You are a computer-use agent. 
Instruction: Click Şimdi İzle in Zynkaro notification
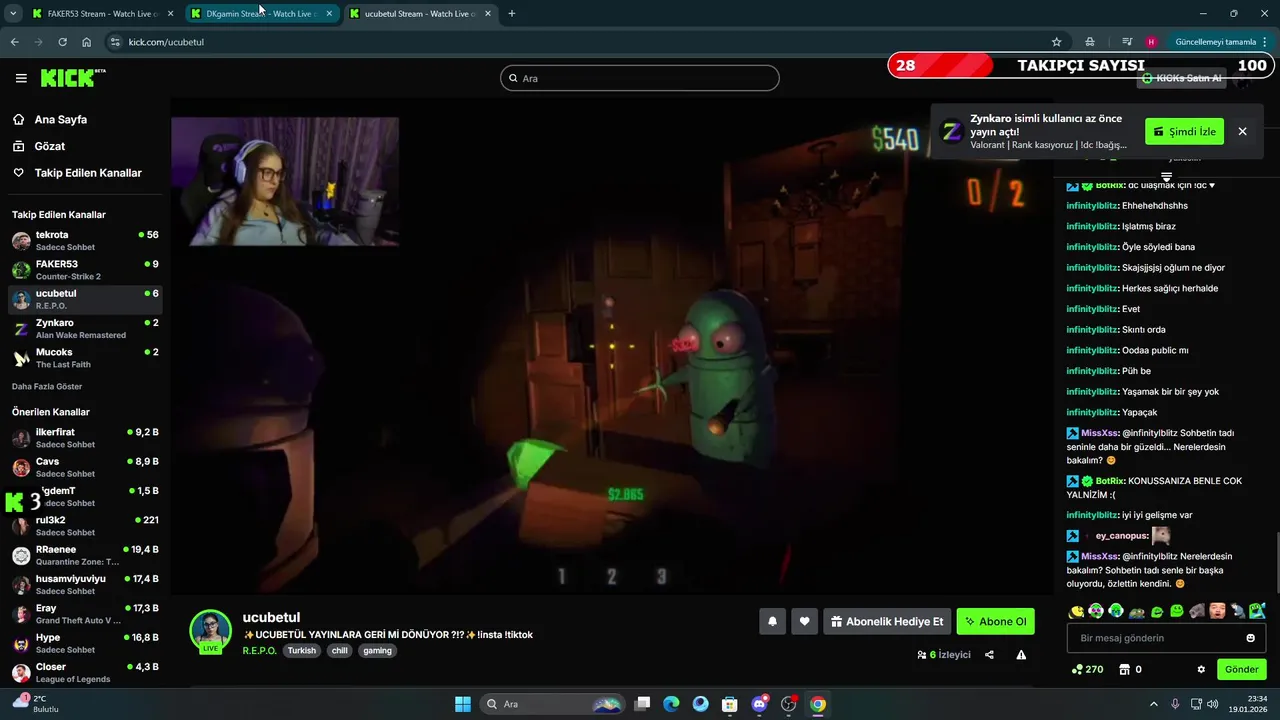(1184, 132)
